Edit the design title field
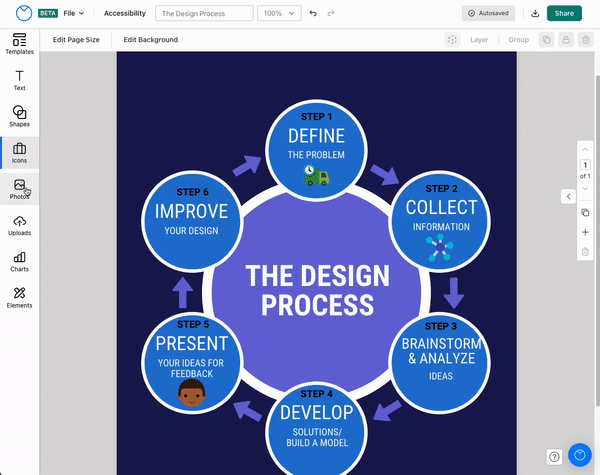 click(x=204, y=14)
